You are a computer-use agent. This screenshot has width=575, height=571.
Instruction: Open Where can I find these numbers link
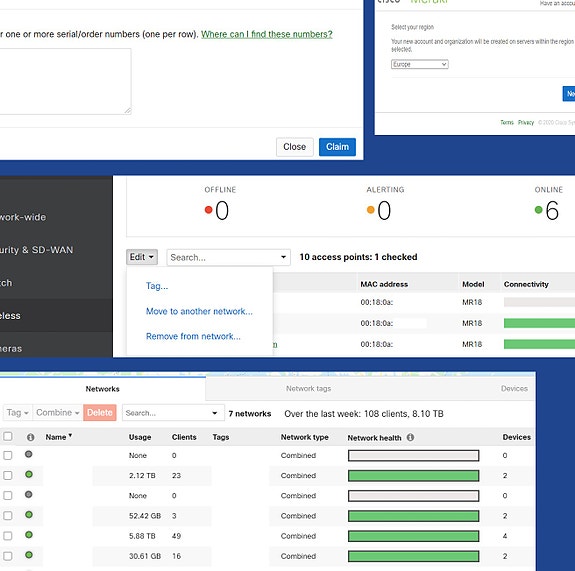267,34
